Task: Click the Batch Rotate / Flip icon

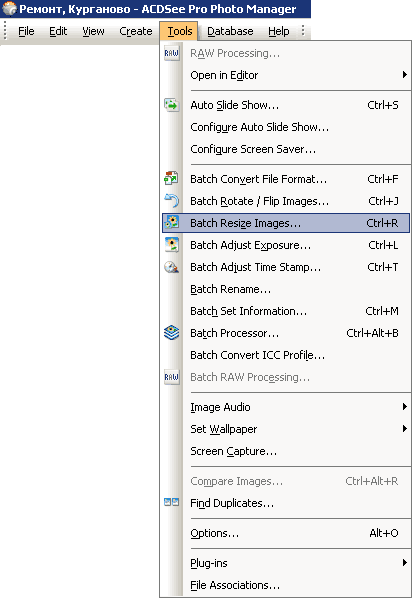Action: click(172, 201)
